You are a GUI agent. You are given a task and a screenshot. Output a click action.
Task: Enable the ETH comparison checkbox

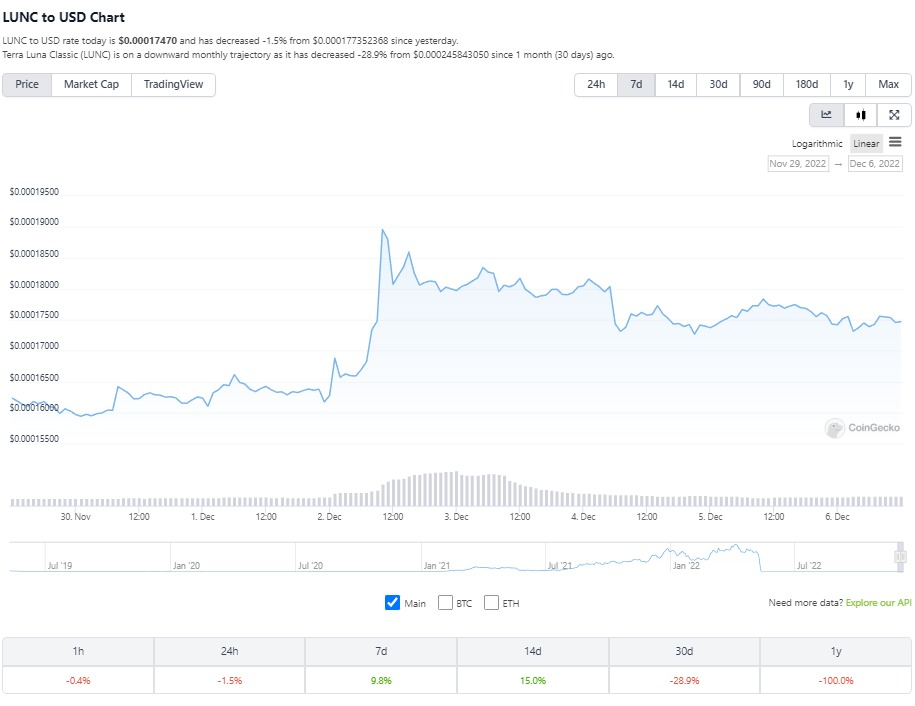(x=491, y=602)
